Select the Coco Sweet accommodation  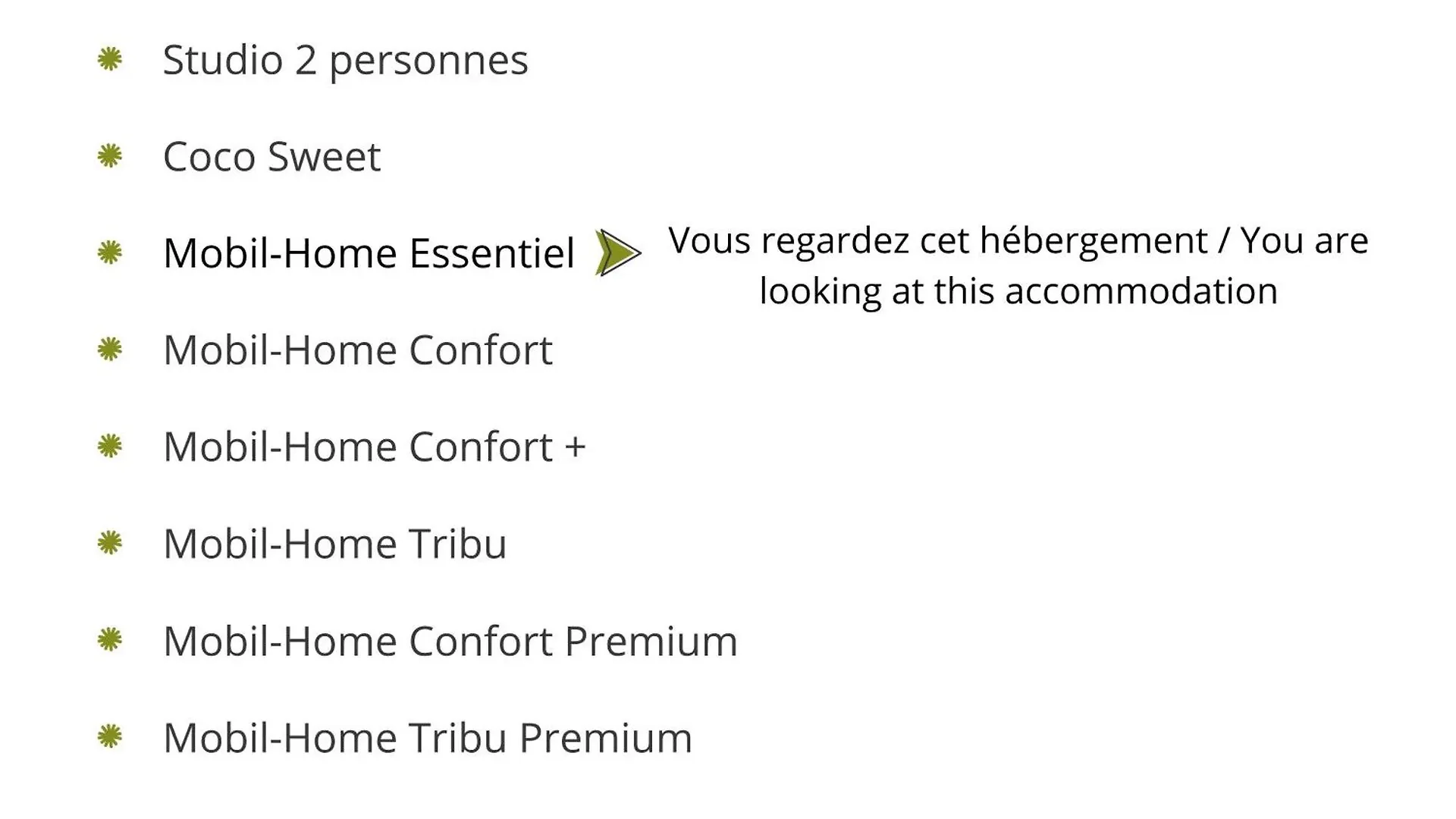(271, 157)
